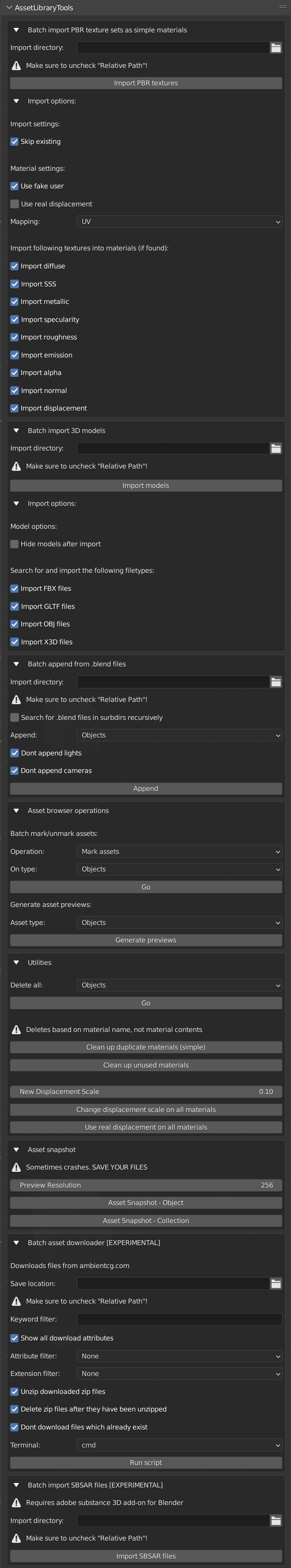Toggle the Skip existing checkbox
This screenshot has height=1568, width=291.
pos(14,141)
